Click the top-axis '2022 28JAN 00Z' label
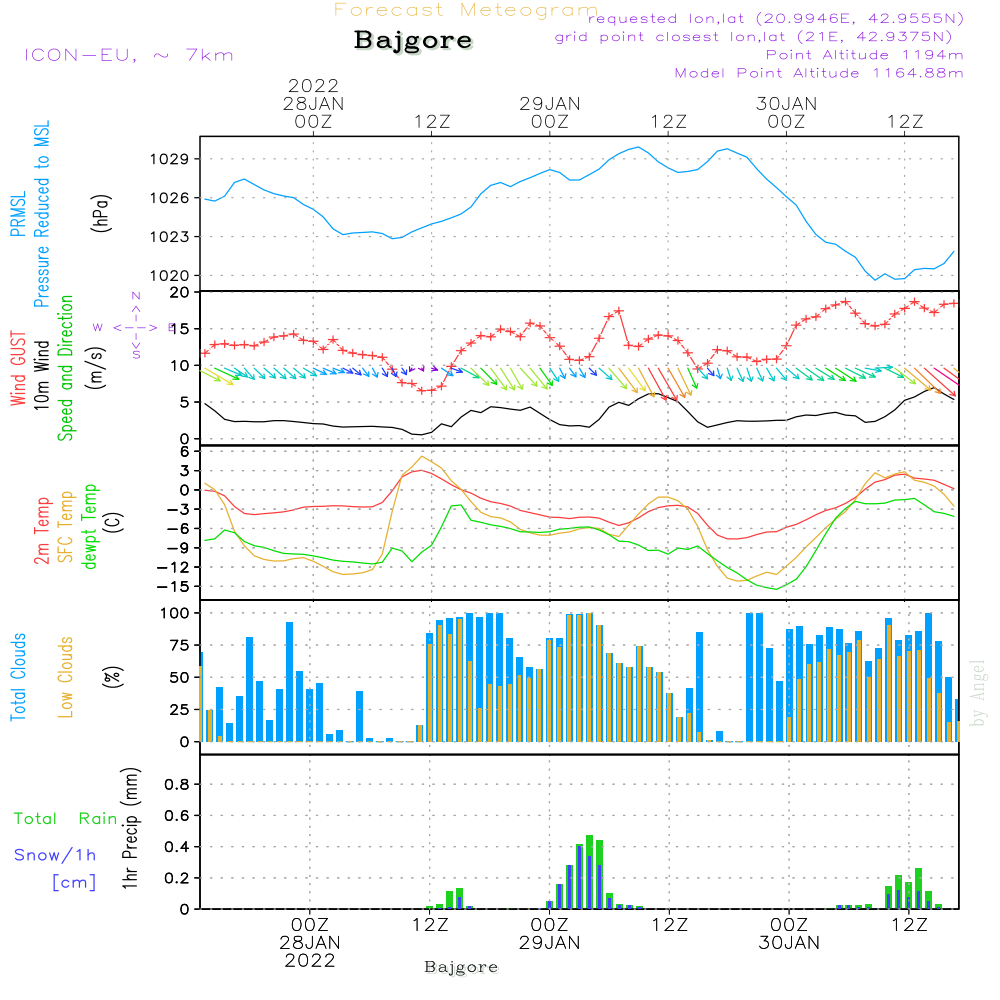This screenshot has height=1000, width=1000. click(x=313, y=103)
